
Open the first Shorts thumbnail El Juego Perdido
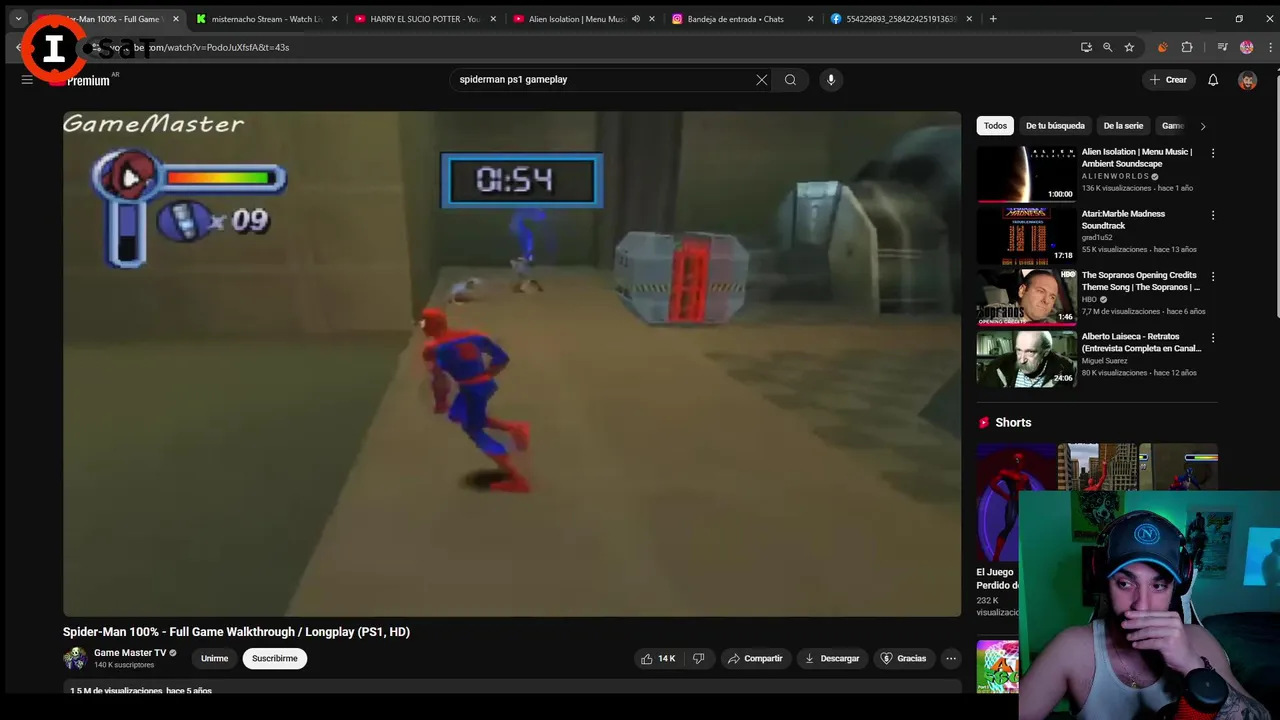[x=1015, y=503]
